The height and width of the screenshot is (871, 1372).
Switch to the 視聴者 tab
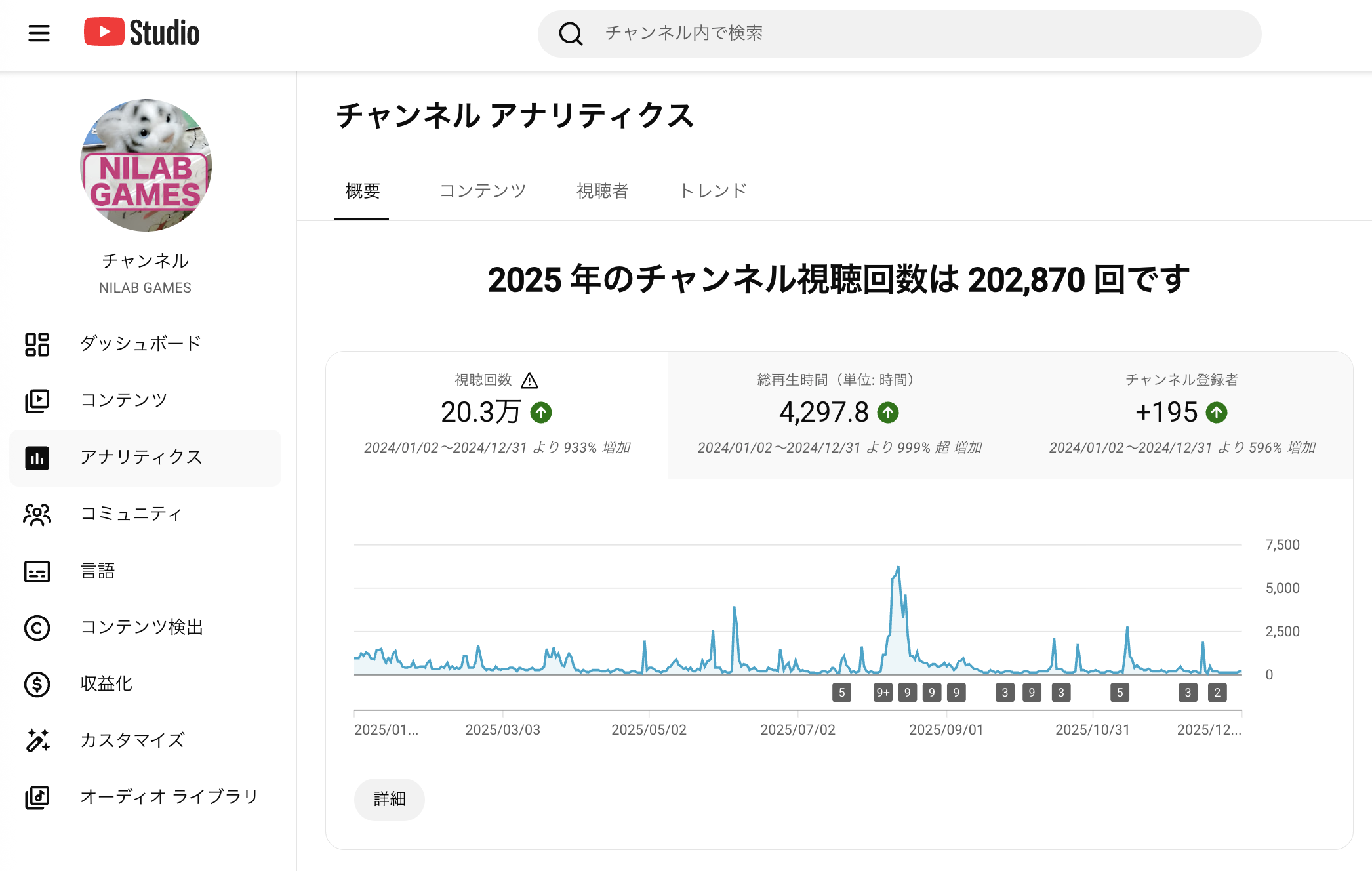click(602, 191)
